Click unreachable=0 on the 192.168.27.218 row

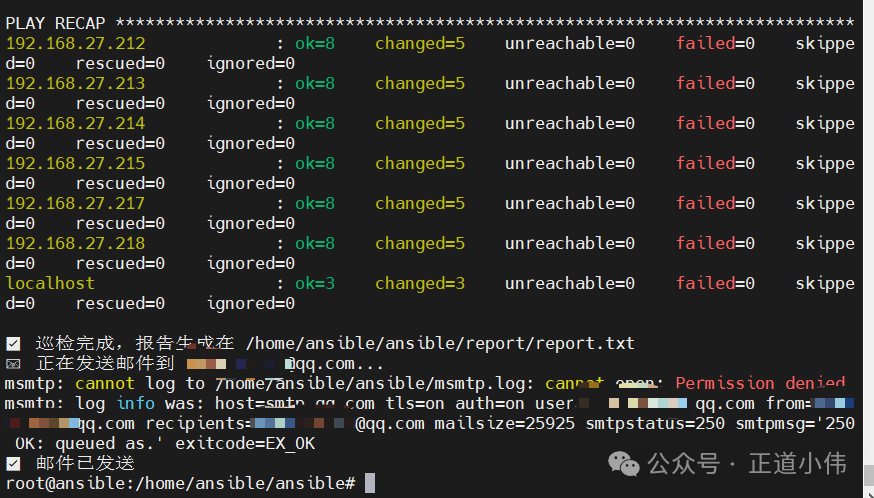[570, 244]
